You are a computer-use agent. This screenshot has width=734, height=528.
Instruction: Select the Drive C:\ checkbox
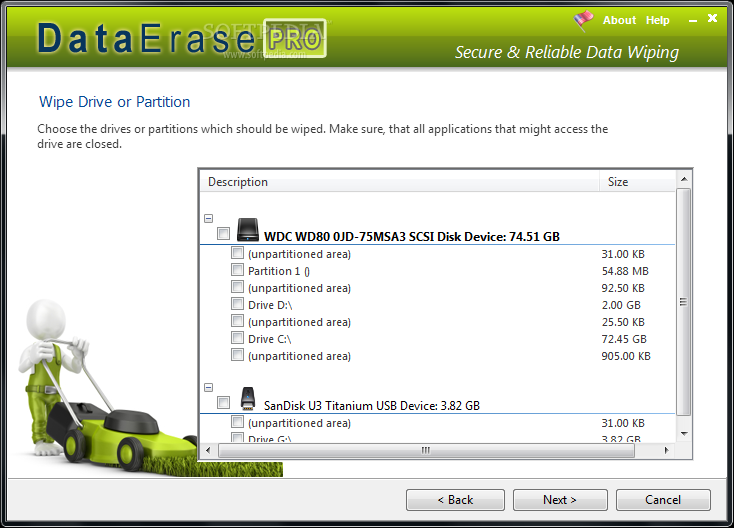(x=237, y=338)
